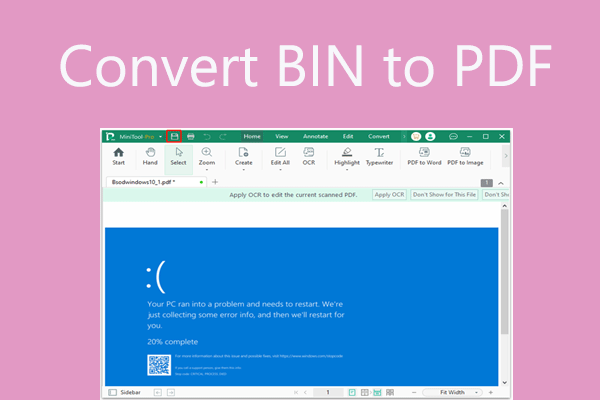This screenshot has height=400, width=600.
Task: Switch to the Edit tab
Action: click(x=348, y=136)
